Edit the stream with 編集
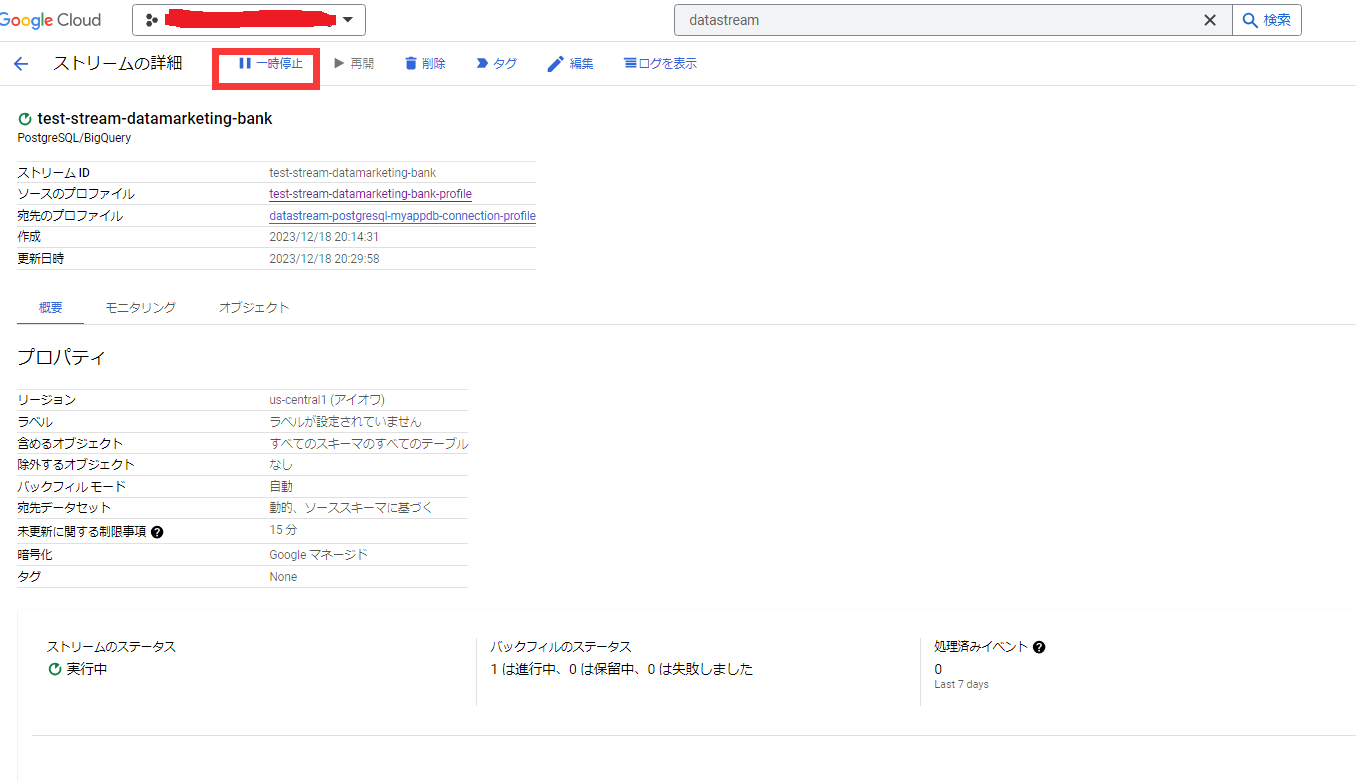Screen dimensions: 1356x782 point(570,64)
